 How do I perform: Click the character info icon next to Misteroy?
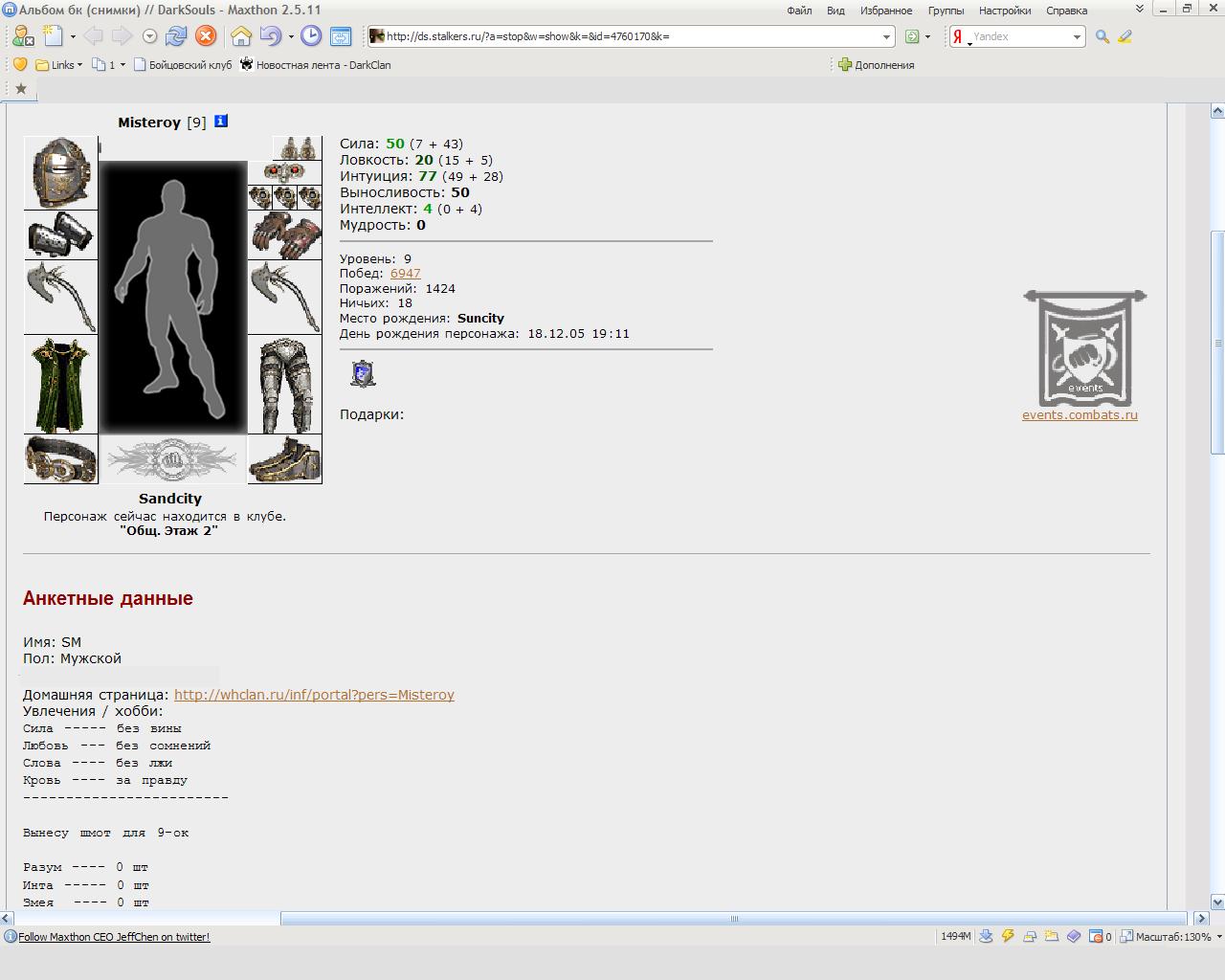(x=221, y=121)
